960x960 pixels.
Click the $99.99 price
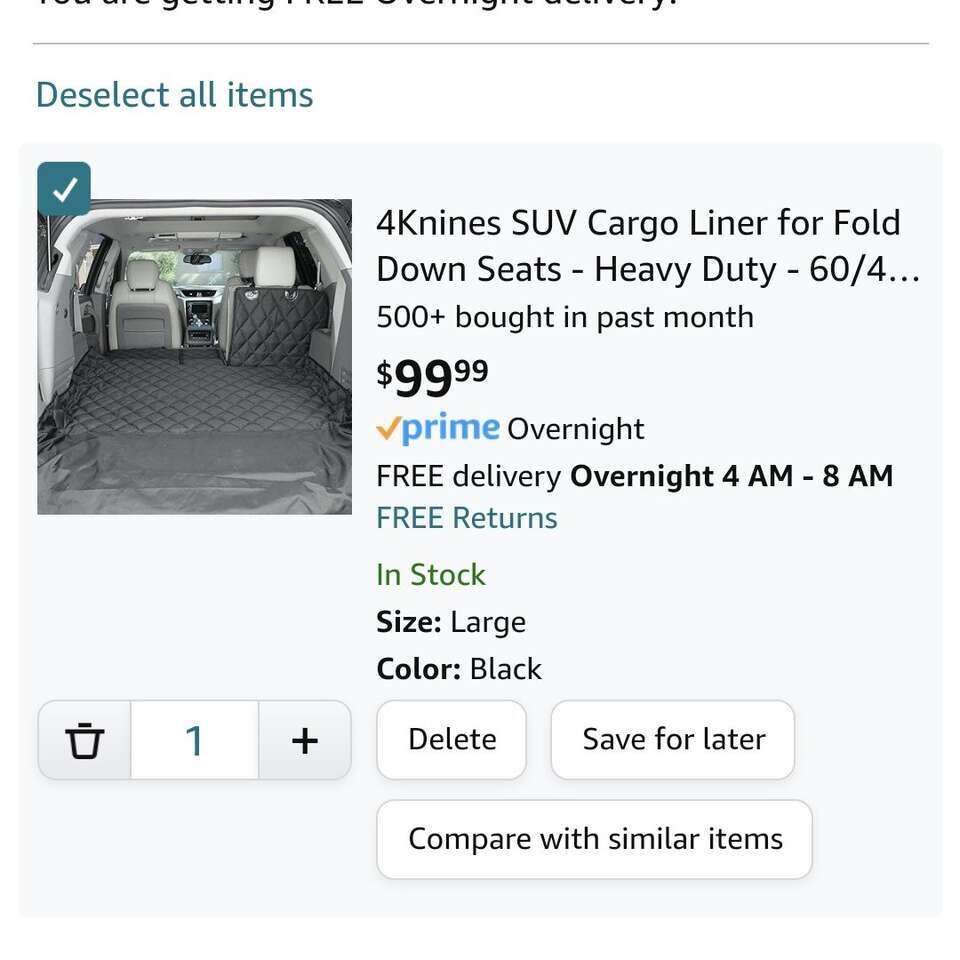433,376
